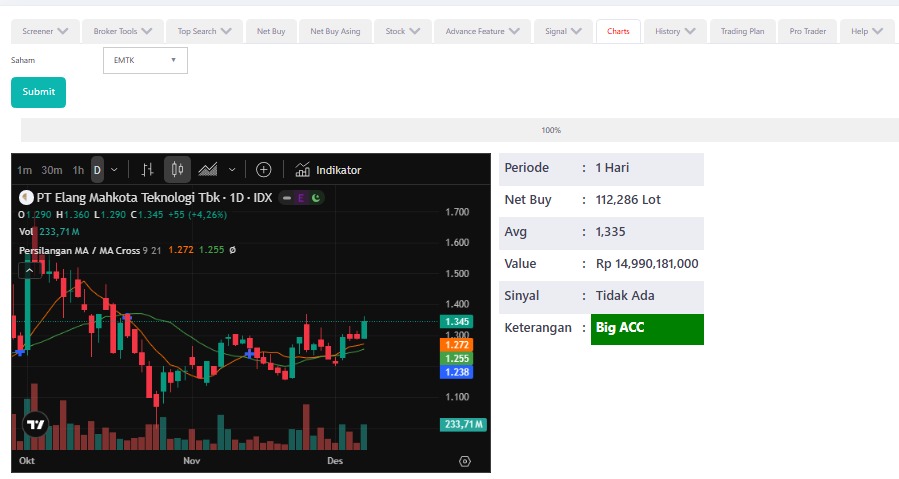Go to the Trading Plan tab
Viewport: 899px width, 479px height.
[x=742, y=31]
